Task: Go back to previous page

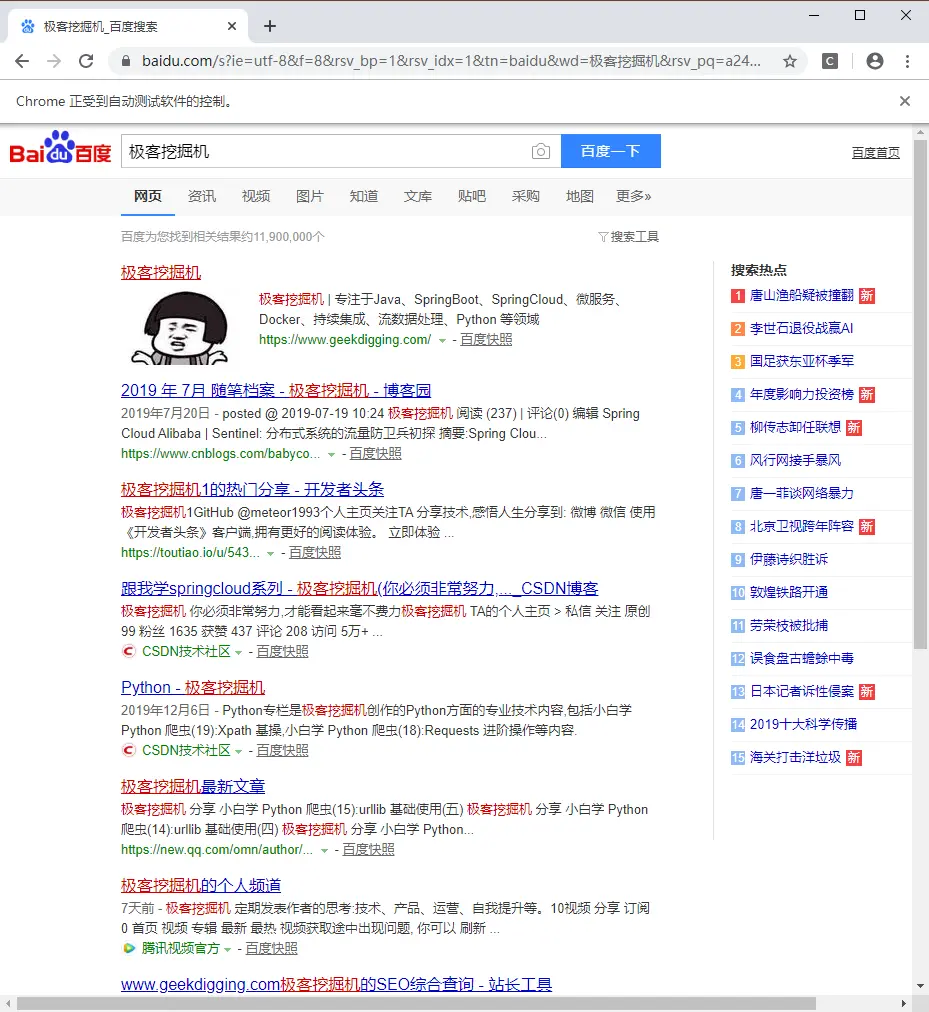Action: click(x=22, y=61)
